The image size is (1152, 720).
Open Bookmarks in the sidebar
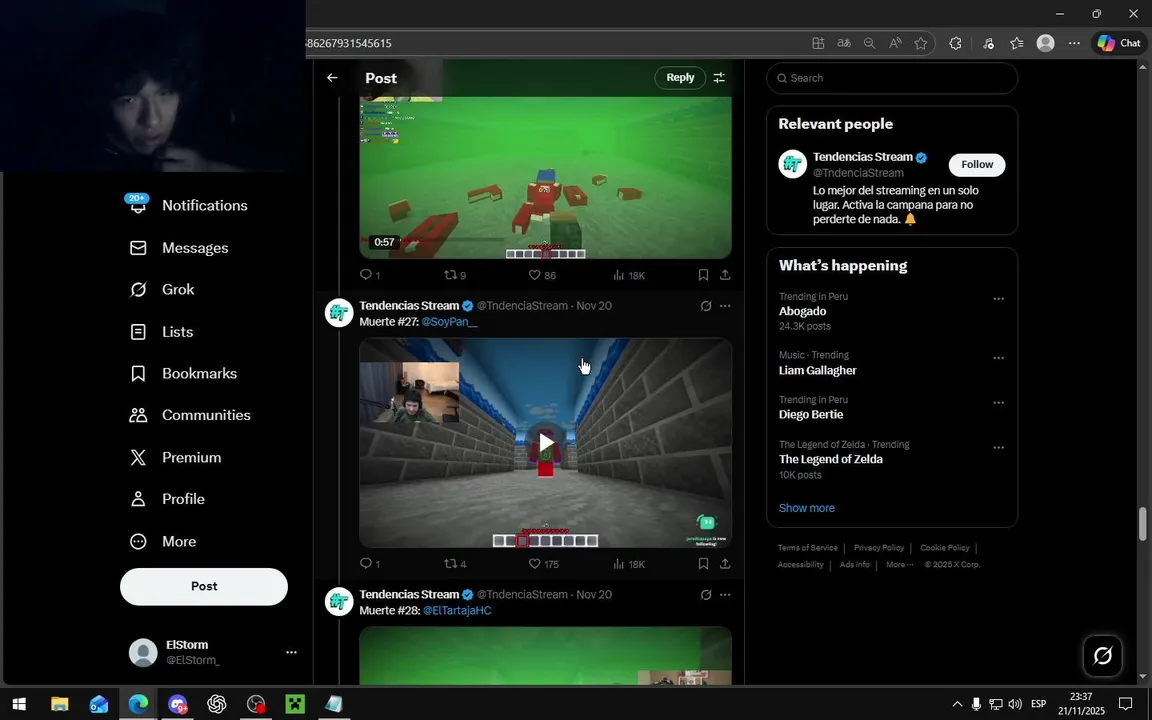click(x=183, y=373)
